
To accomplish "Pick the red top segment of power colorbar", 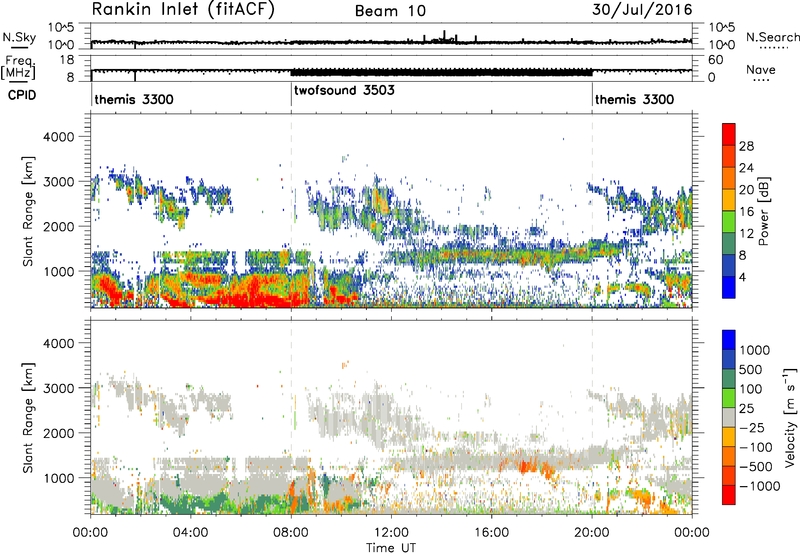I will pos(729,134).
